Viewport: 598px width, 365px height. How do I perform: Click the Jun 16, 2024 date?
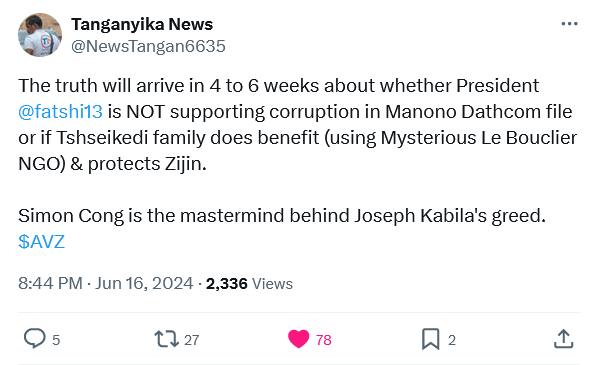tap(144, 283)
